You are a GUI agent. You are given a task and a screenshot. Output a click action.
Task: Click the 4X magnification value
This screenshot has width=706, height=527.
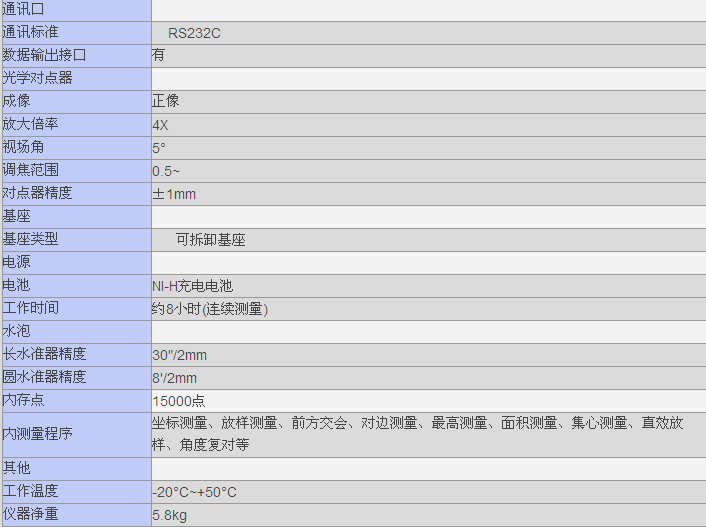[x=161, y=125]
